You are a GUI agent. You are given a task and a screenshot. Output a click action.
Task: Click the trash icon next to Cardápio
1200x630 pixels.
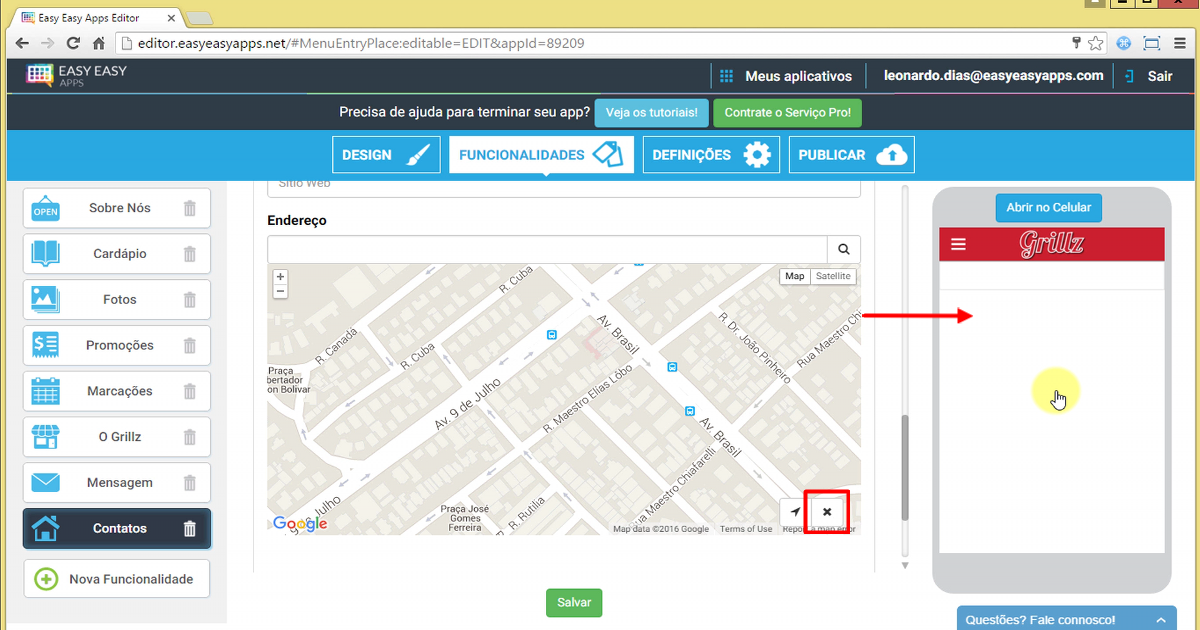click(x=190, y=254)
